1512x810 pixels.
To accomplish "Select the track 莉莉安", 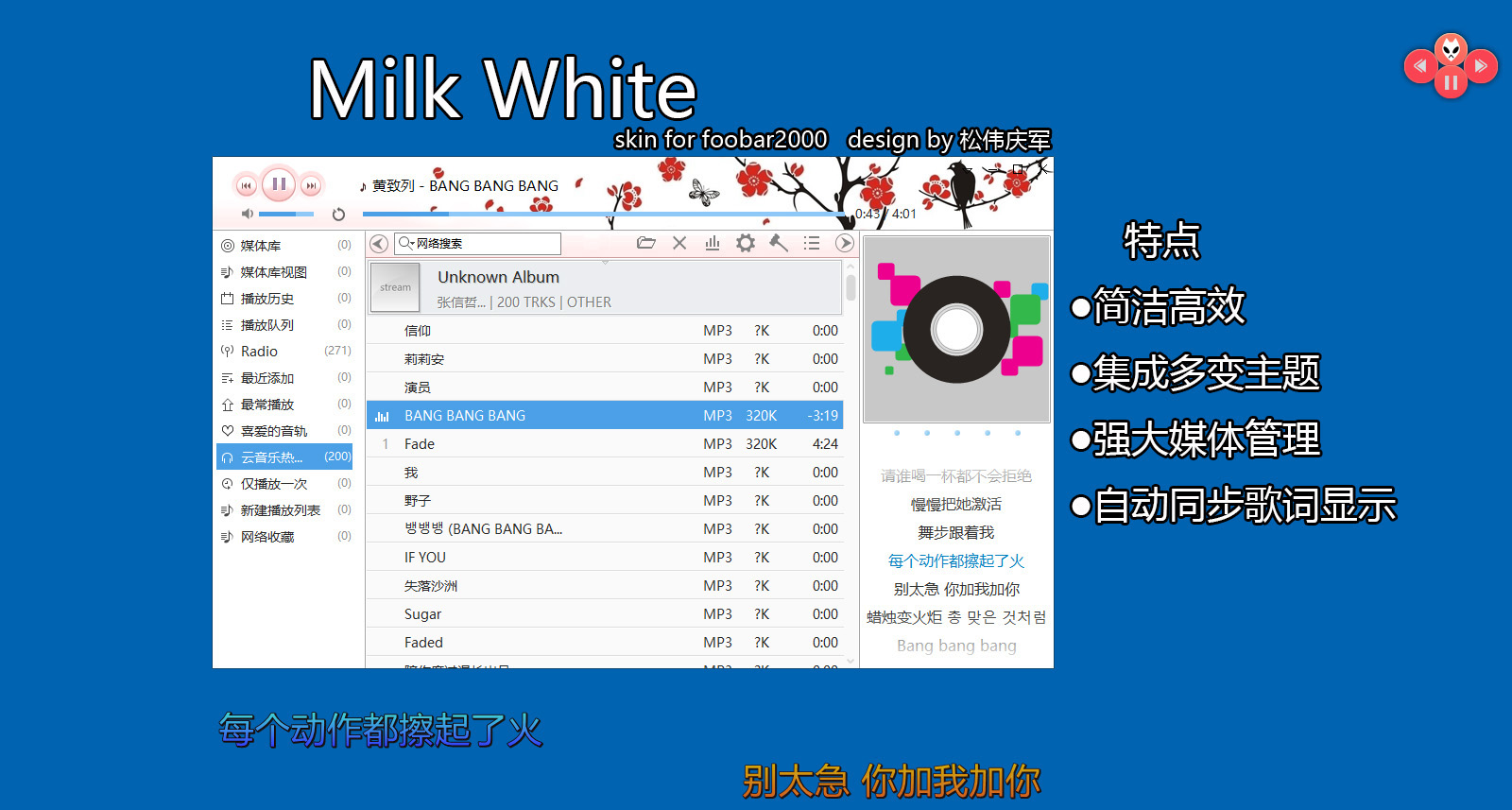I will coord(605,359).
